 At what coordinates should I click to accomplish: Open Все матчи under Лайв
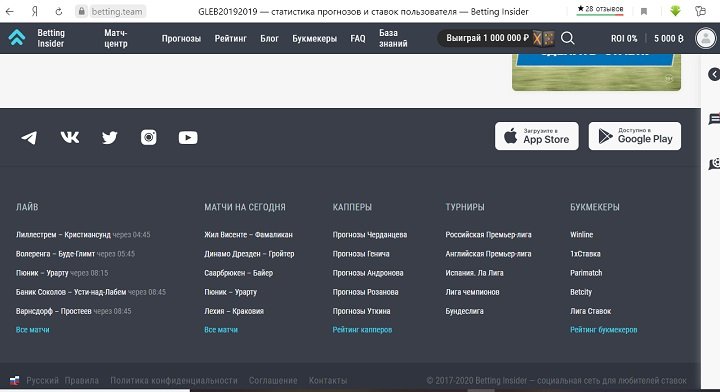[x=33, y=330]
